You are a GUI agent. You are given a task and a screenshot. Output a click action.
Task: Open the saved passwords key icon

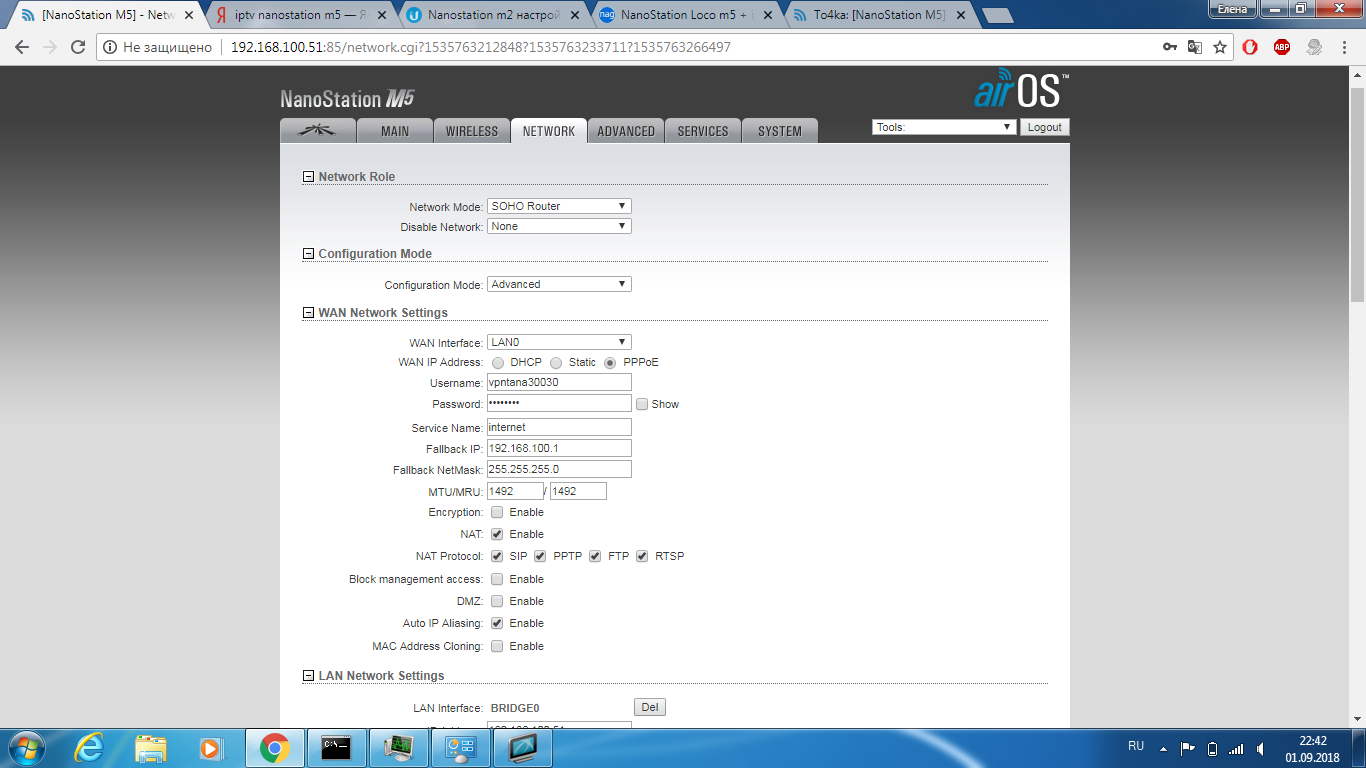[x=1170, y=47]
